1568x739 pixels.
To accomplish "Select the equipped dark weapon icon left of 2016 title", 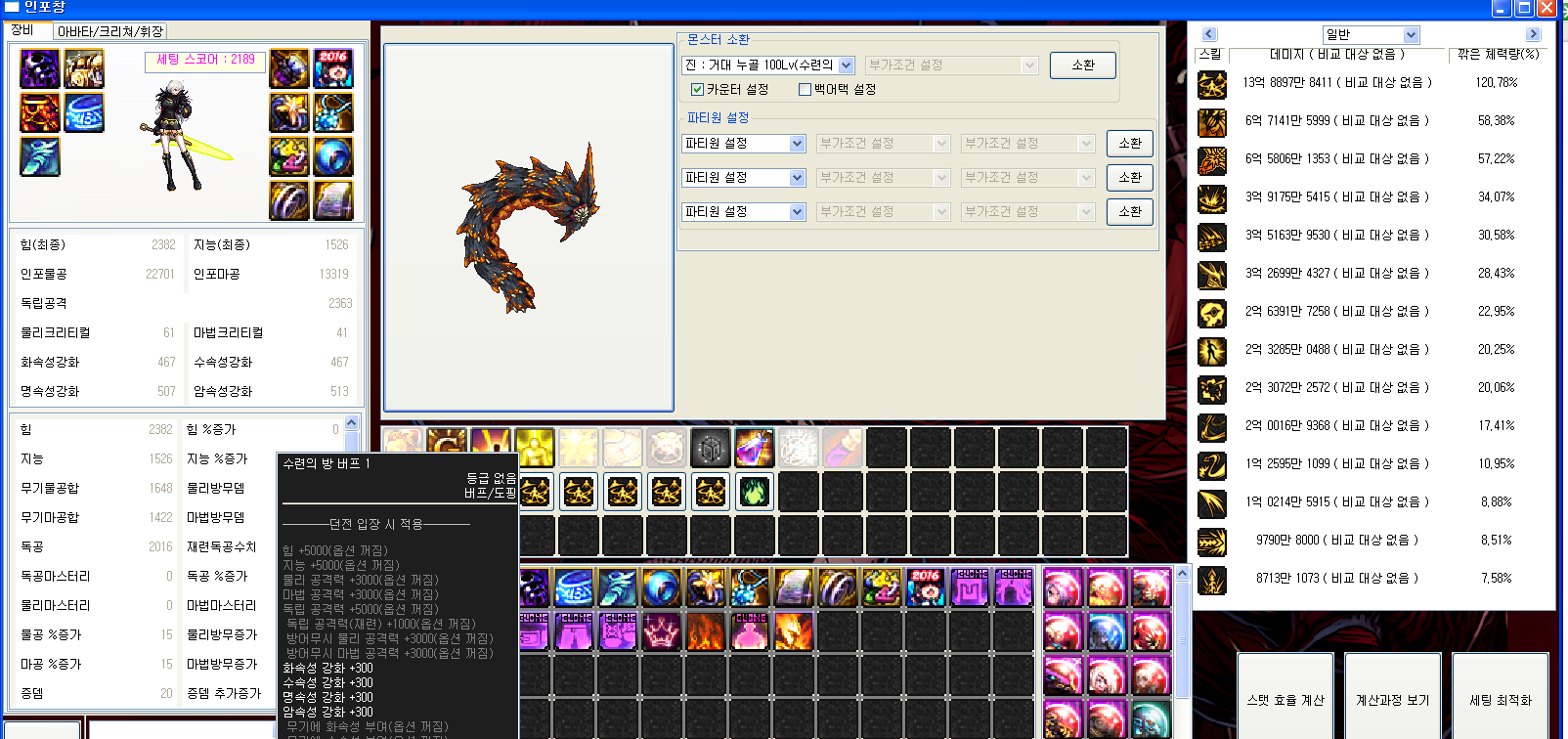I will click(289, 69).
